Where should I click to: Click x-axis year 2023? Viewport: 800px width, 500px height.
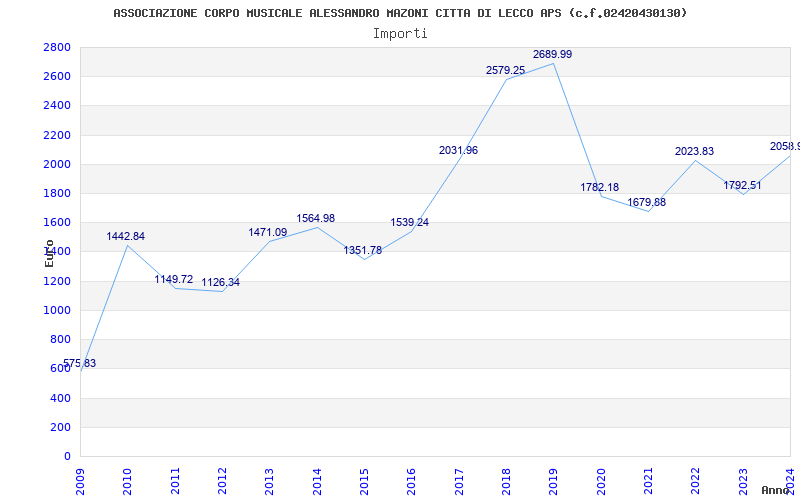click(743, 481)
